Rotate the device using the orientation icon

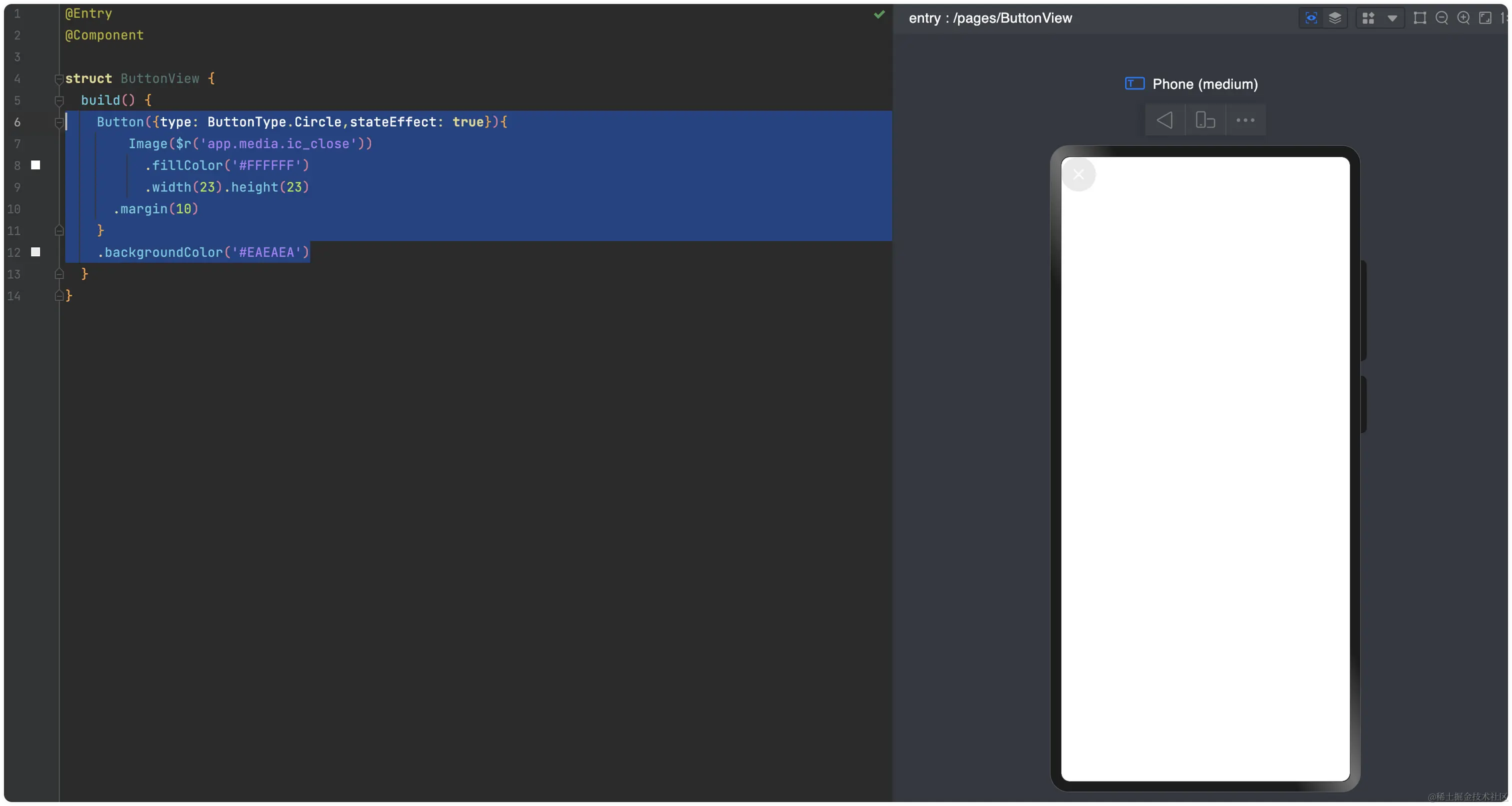click(1205, 120)
